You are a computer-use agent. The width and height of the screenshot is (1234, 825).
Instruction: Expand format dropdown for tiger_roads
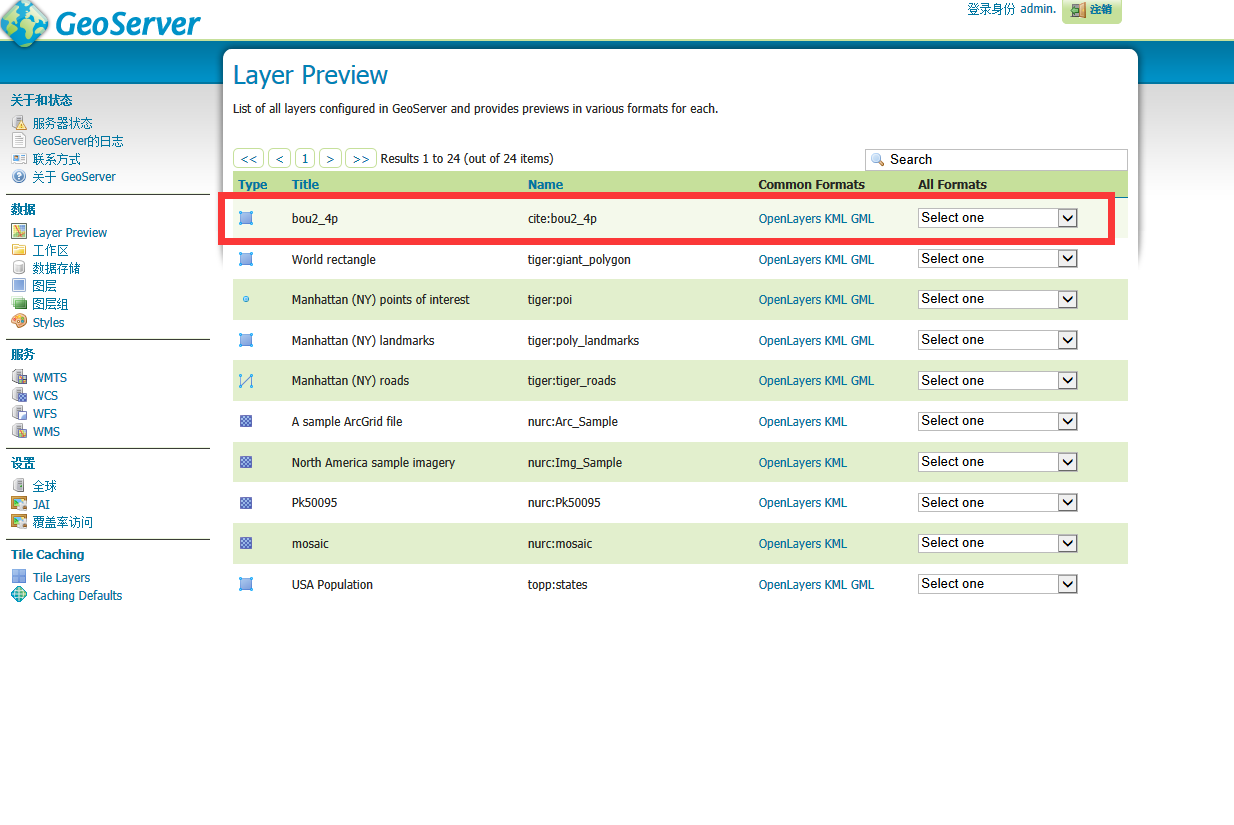tap(997, 381)
